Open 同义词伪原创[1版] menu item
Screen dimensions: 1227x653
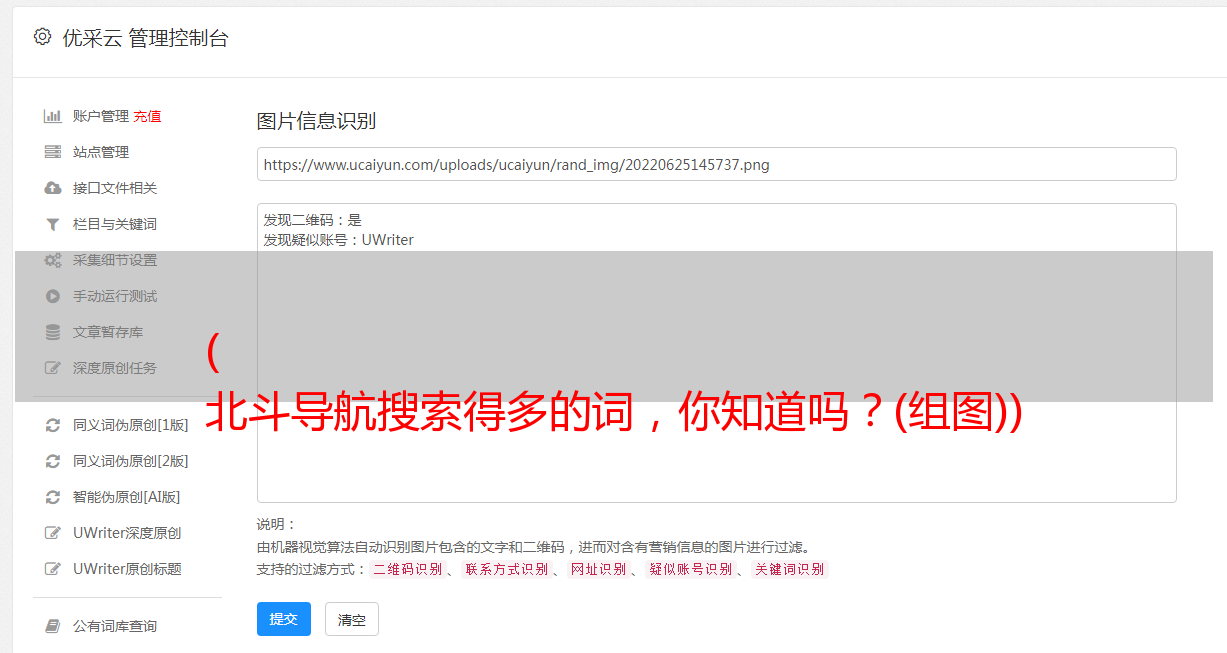pos(131,425)
